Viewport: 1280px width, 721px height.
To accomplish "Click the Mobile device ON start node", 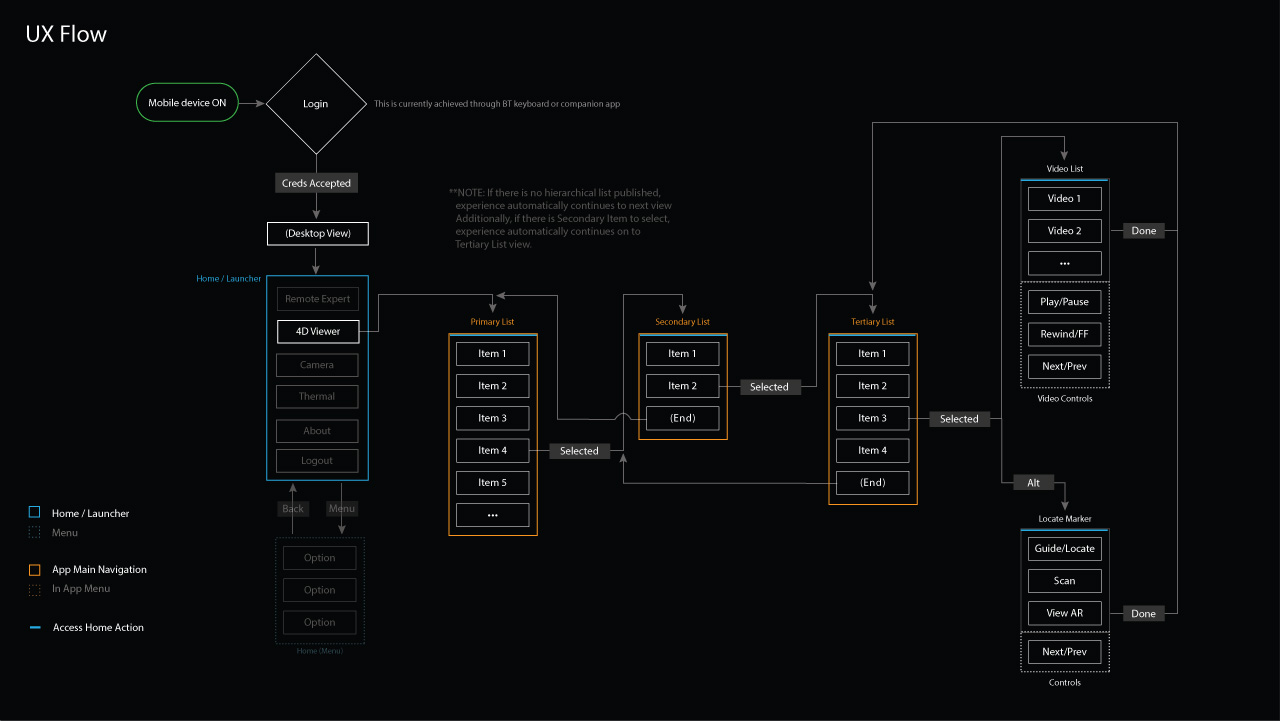I will pos(187,103).
